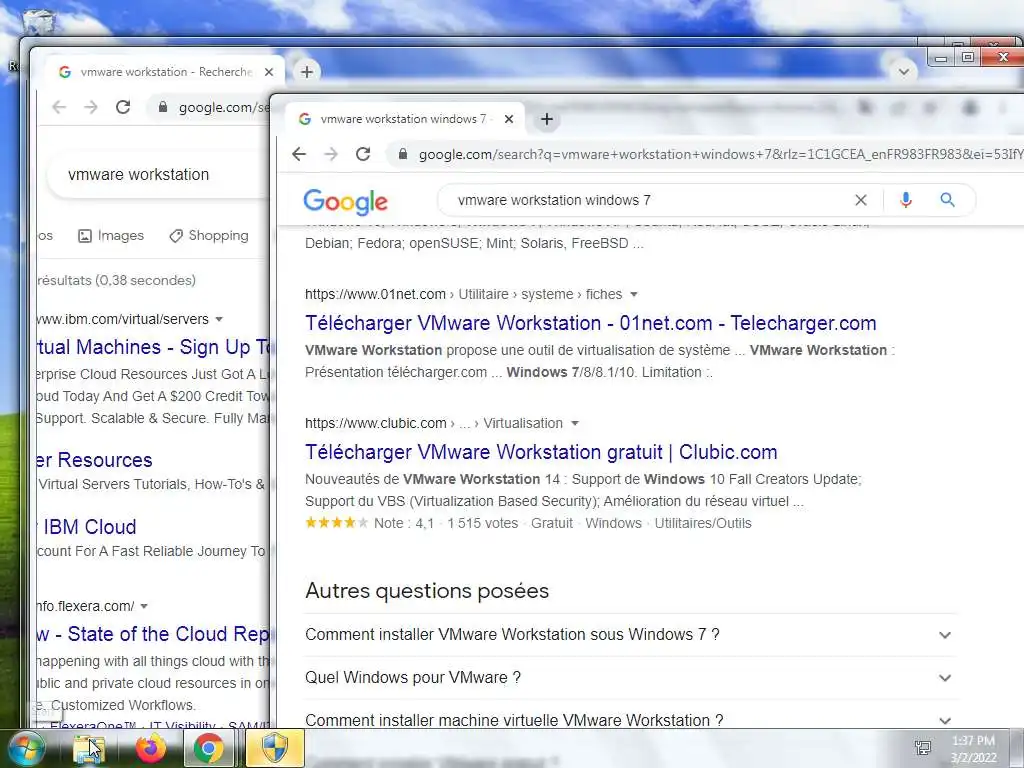Click the front window address bar URL
The width and height of the screenshot is (1024, 768).
(x=721, y=155)
